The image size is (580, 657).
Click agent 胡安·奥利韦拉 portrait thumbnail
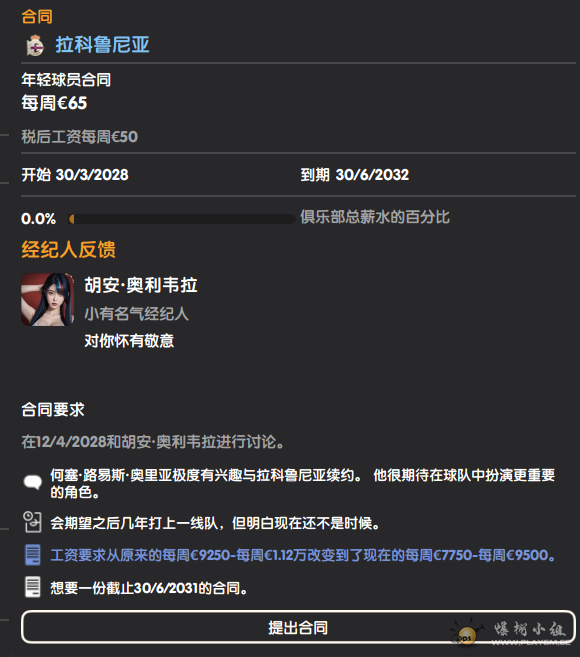(47, 300)
